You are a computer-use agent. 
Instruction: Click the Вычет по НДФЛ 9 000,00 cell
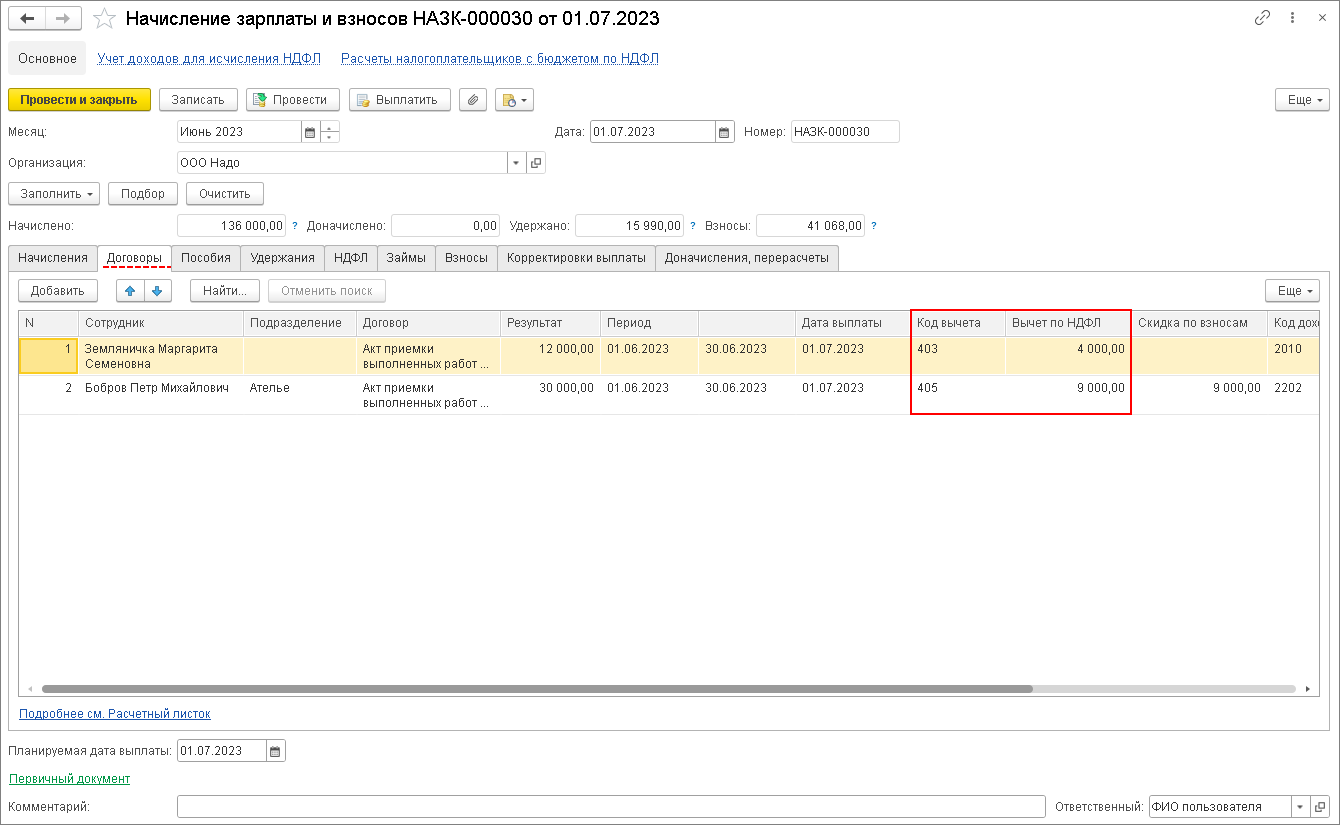1068,395
